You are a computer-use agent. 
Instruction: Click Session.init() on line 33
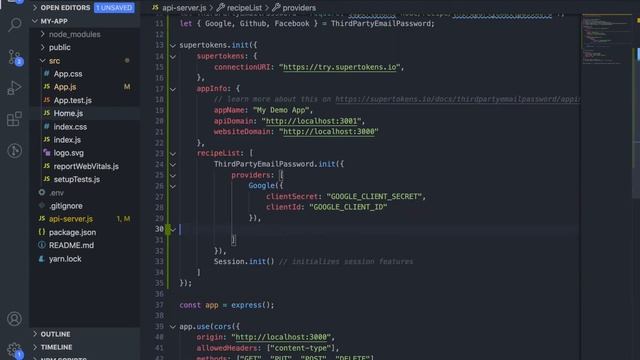244,261
